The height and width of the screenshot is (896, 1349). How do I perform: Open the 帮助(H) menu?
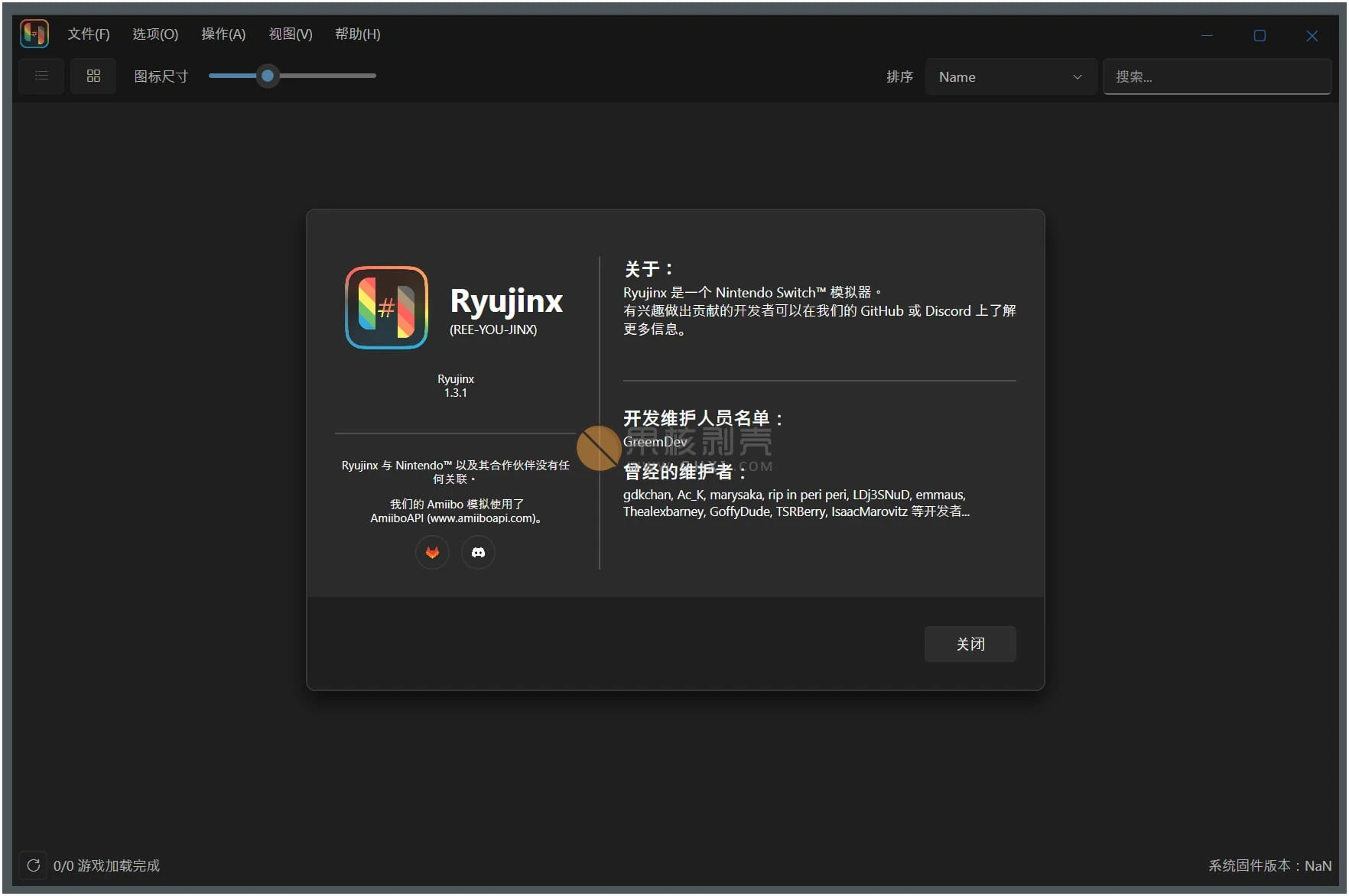[356, 34]
